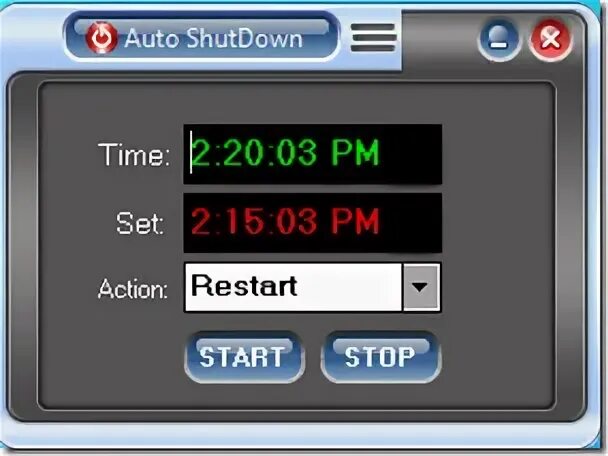The image size is (608, 456).
Task: Click the red power icon in the title
Action: tap(101, 38)
